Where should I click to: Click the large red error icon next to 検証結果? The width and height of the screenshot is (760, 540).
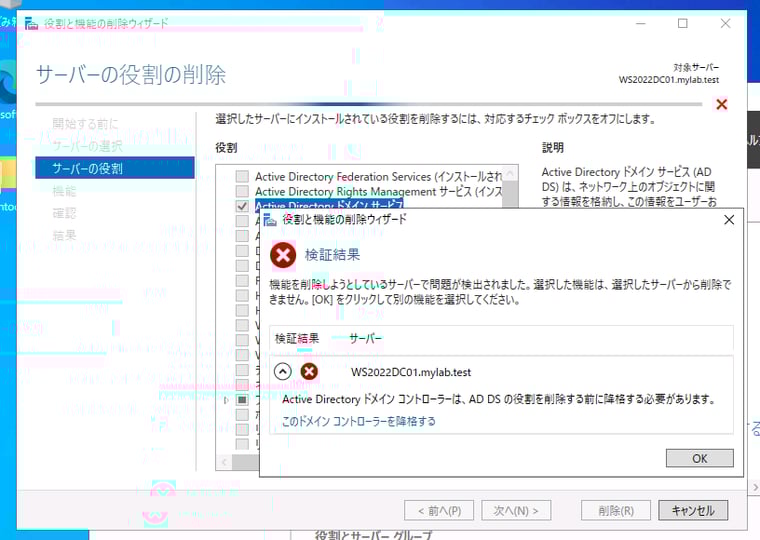point(283,254)
